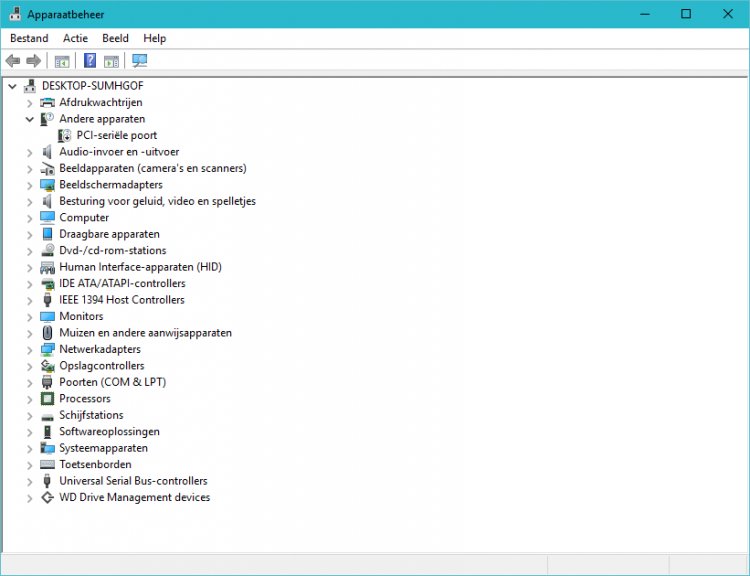Click the Processors chip icon
The width and height of the screenshot is (750, 576).
(47, 398)
